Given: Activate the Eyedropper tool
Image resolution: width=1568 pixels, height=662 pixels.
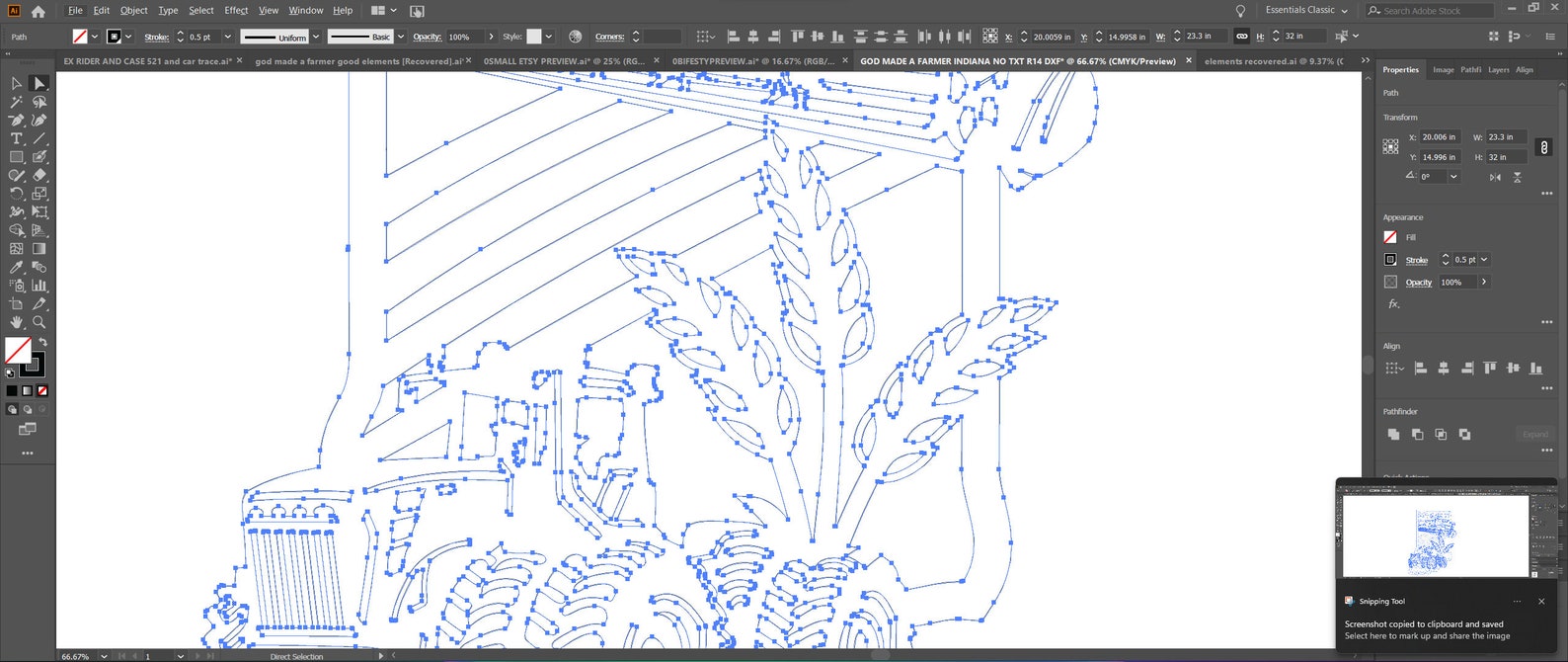Looking at the screenshot, I should coord(17,267).
